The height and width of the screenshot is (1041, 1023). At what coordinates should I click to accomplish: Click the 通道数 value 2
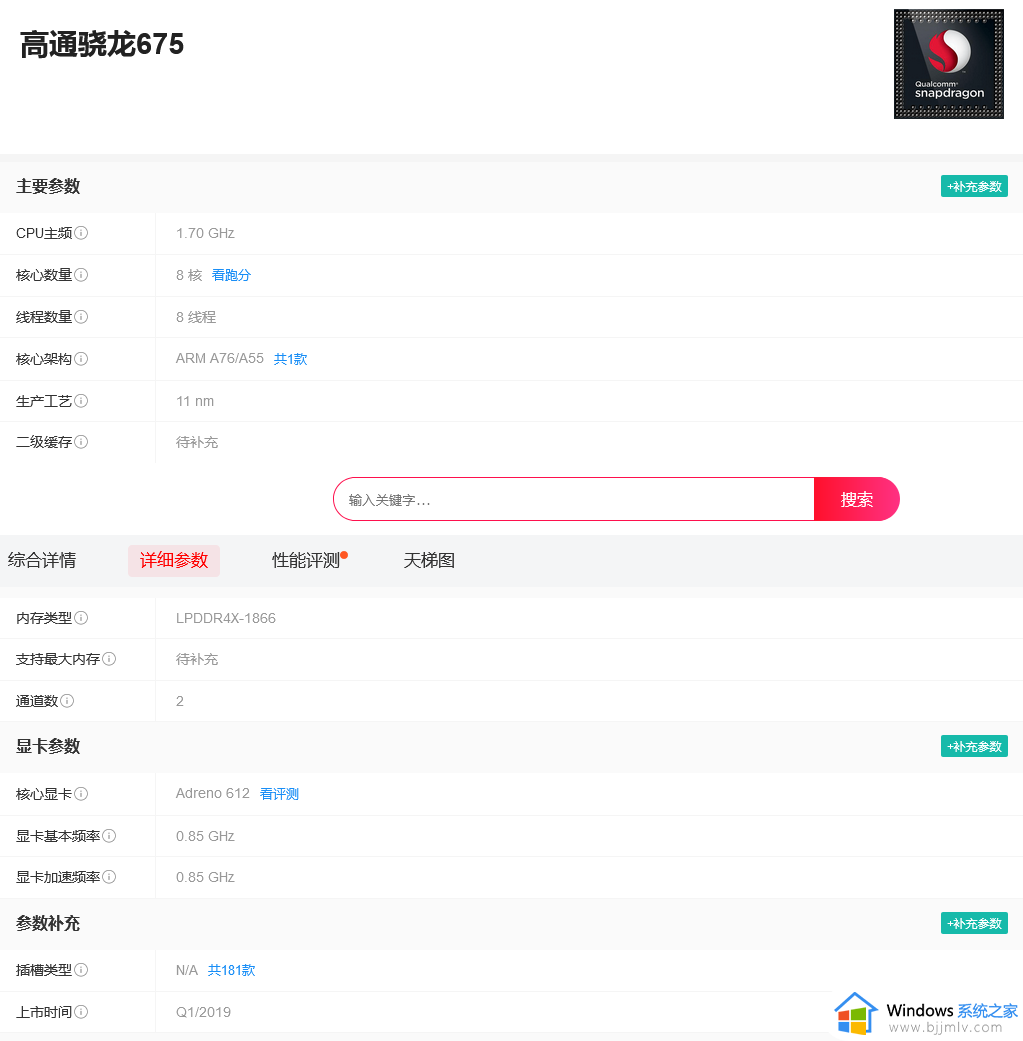click(180, 701)
